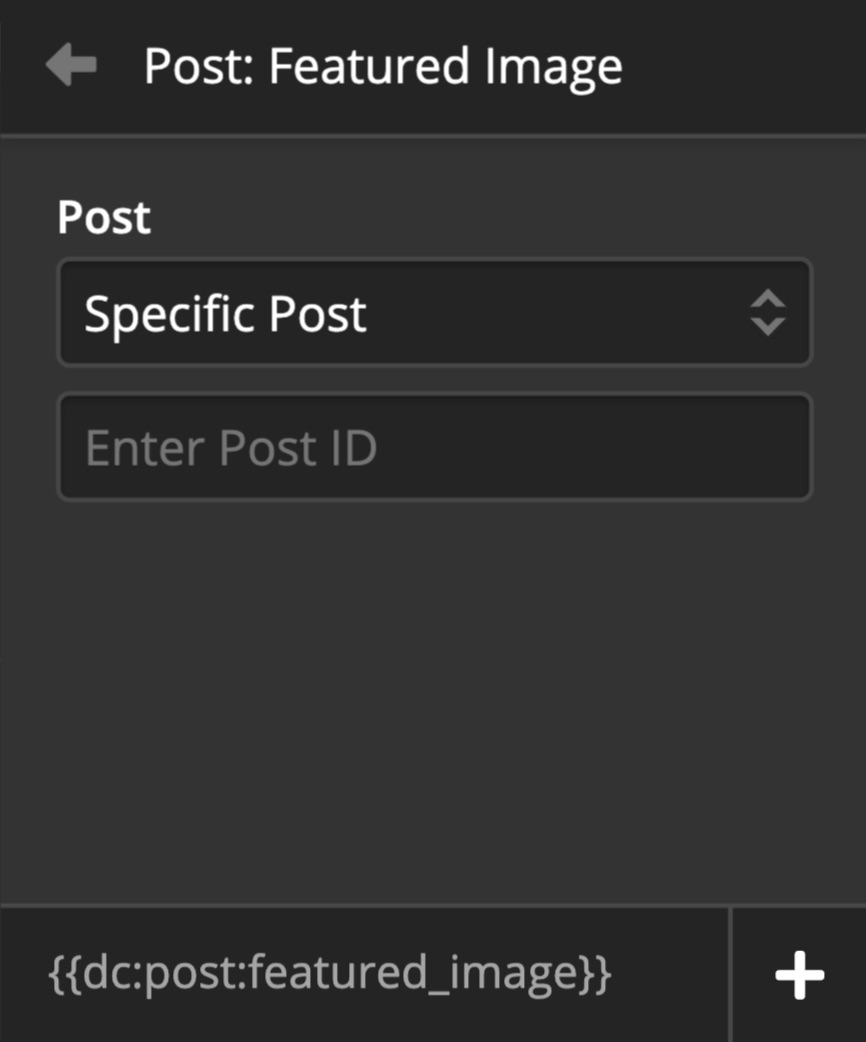The image size is (866, 1042).
Task: Click the Post field label
Action: coord(104,217)
